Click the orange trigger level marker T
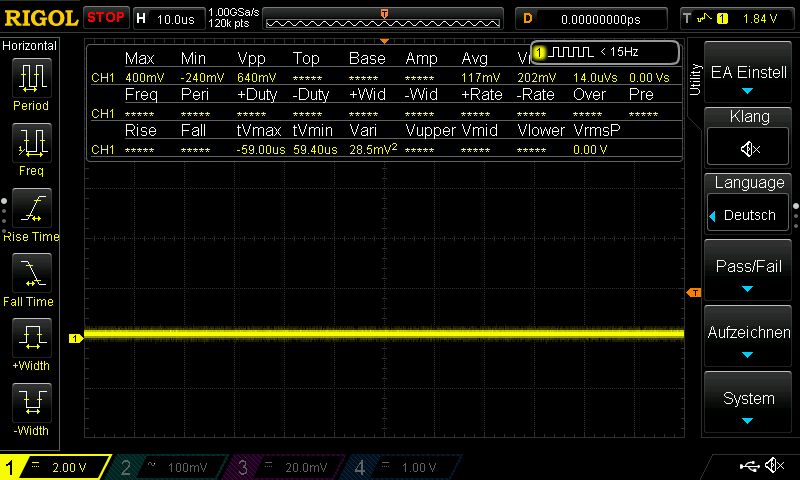The width and height of the screenshot is (800, 480). pyautogui.click(x=694, y=292)
